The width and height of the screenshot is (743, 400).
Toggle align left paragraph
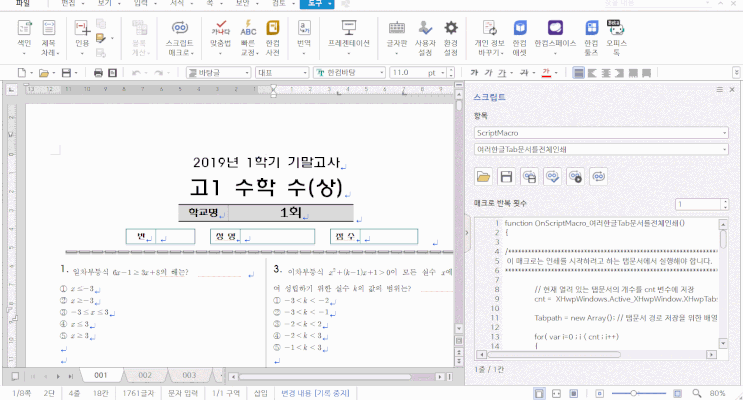592,73
